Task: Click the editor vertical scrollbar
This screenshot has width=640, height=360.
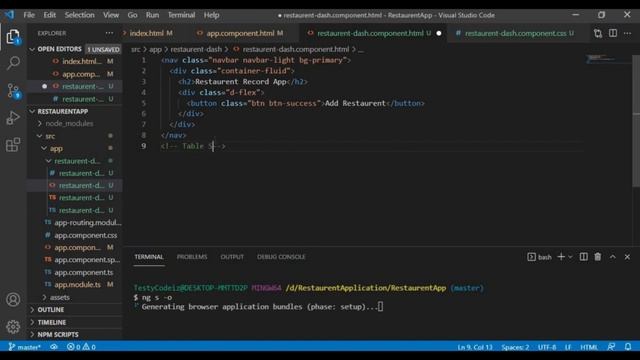Action: tap(636, 122)
